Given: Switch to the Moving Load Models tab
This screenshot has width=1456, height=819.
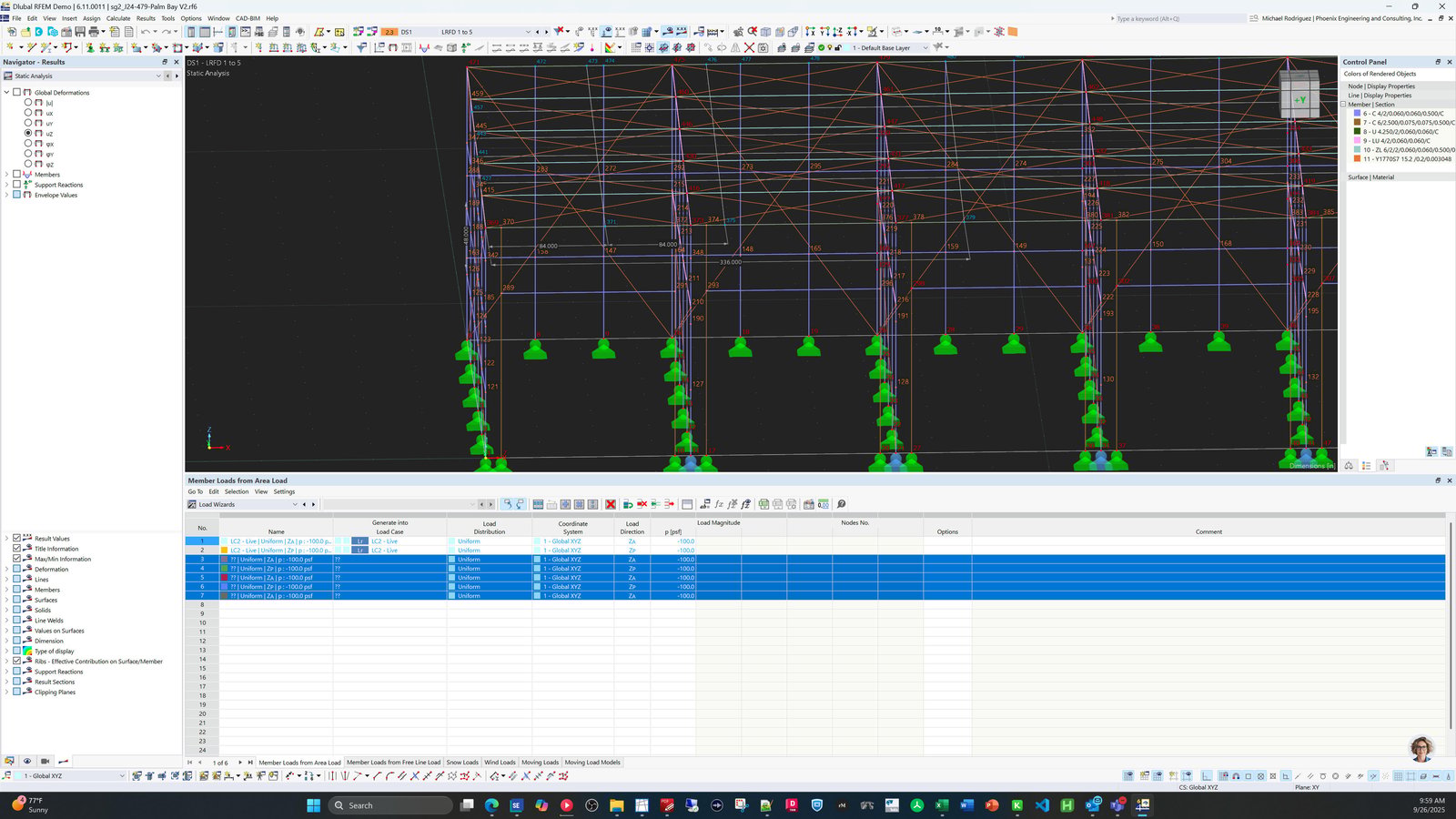Looking at the screenshot, I should (x=592, y=763).
